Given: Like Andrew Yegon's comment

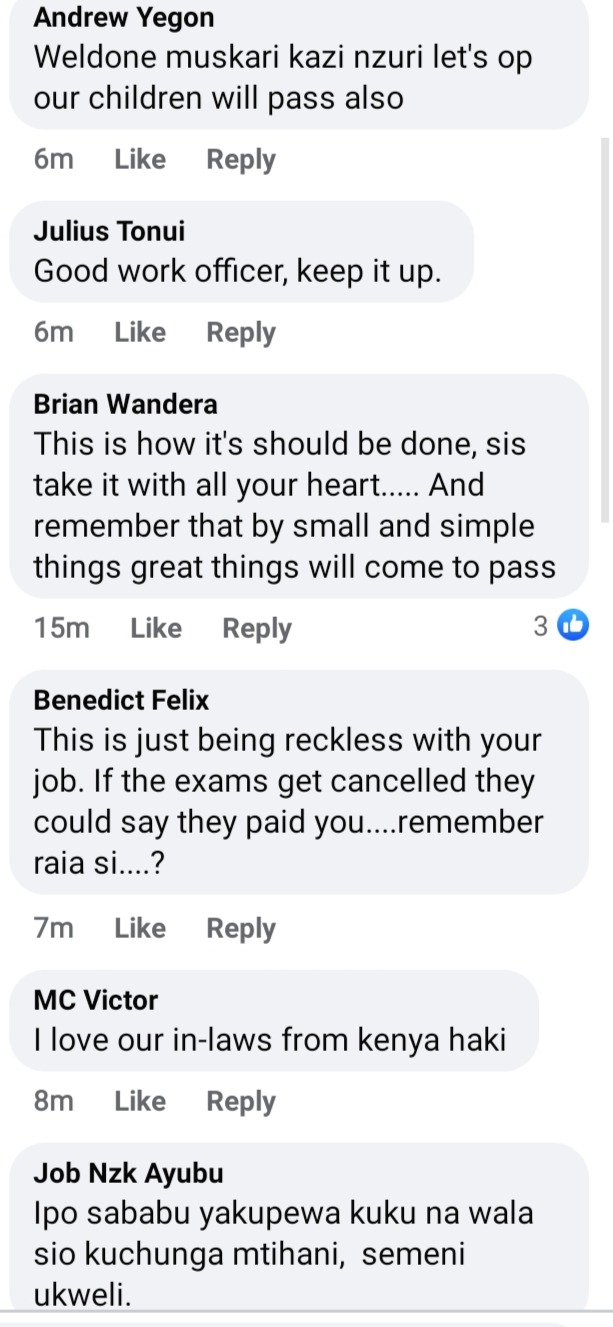Looking at the screenshot, I should 140,159.
